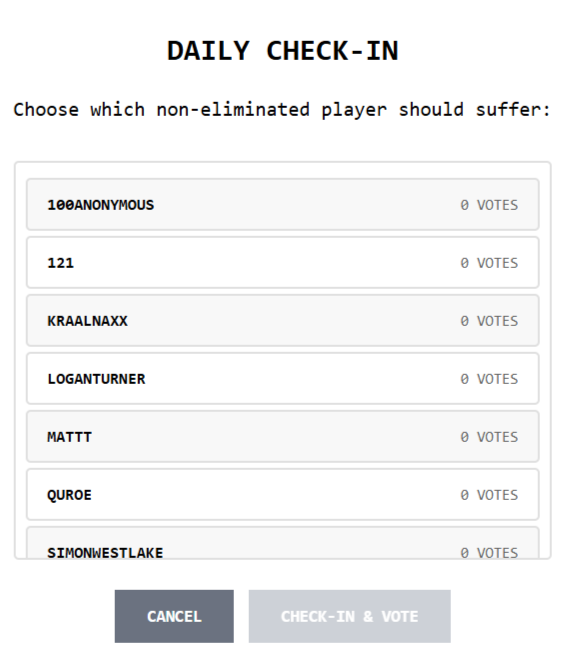This screenshot has width=568, height=662.
Task: Click the 0 votes label beside 121
Action: pos(489,263)
